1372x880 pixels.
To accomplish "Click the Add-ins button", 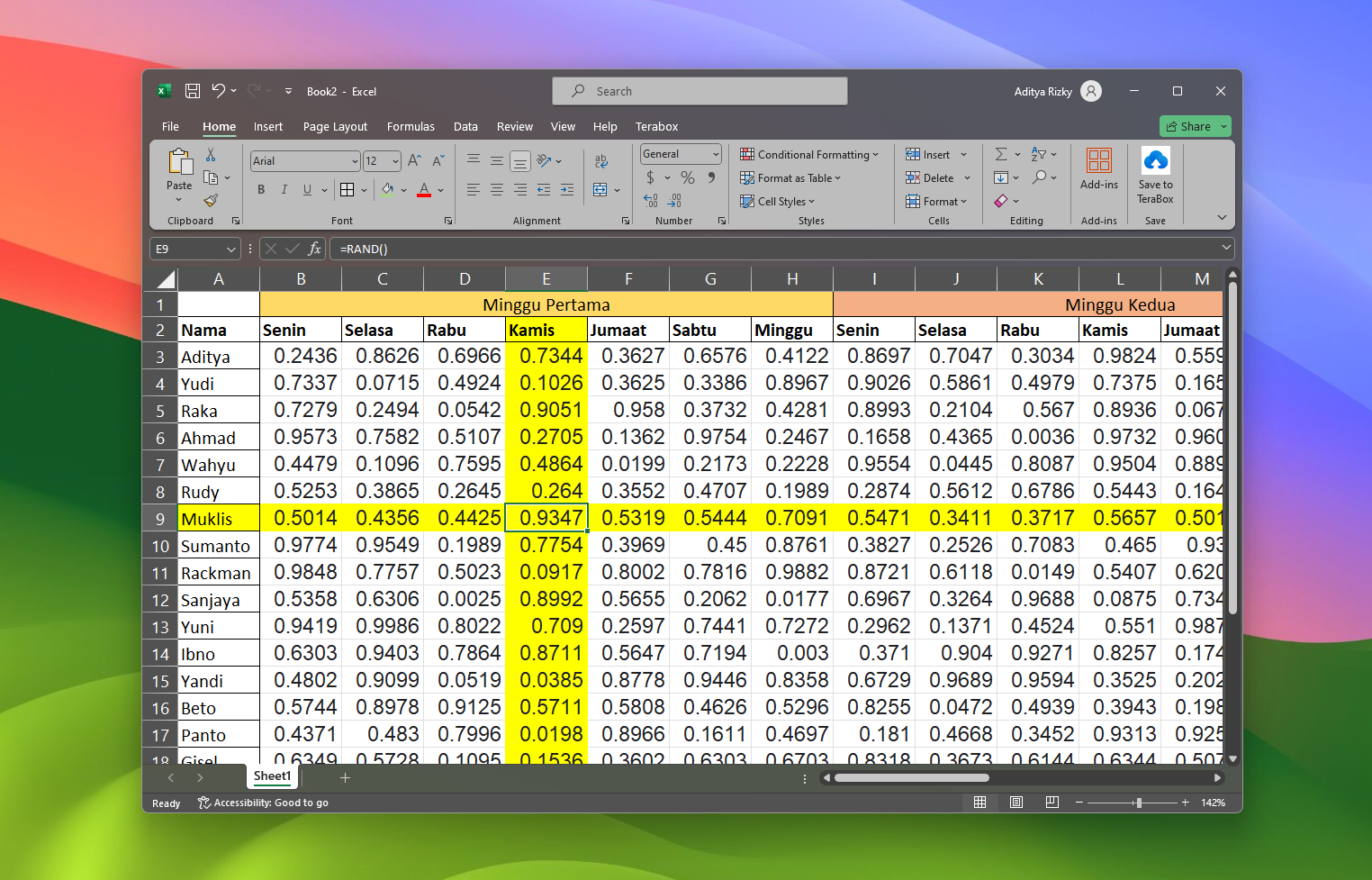I will [x=1099, y=168].
